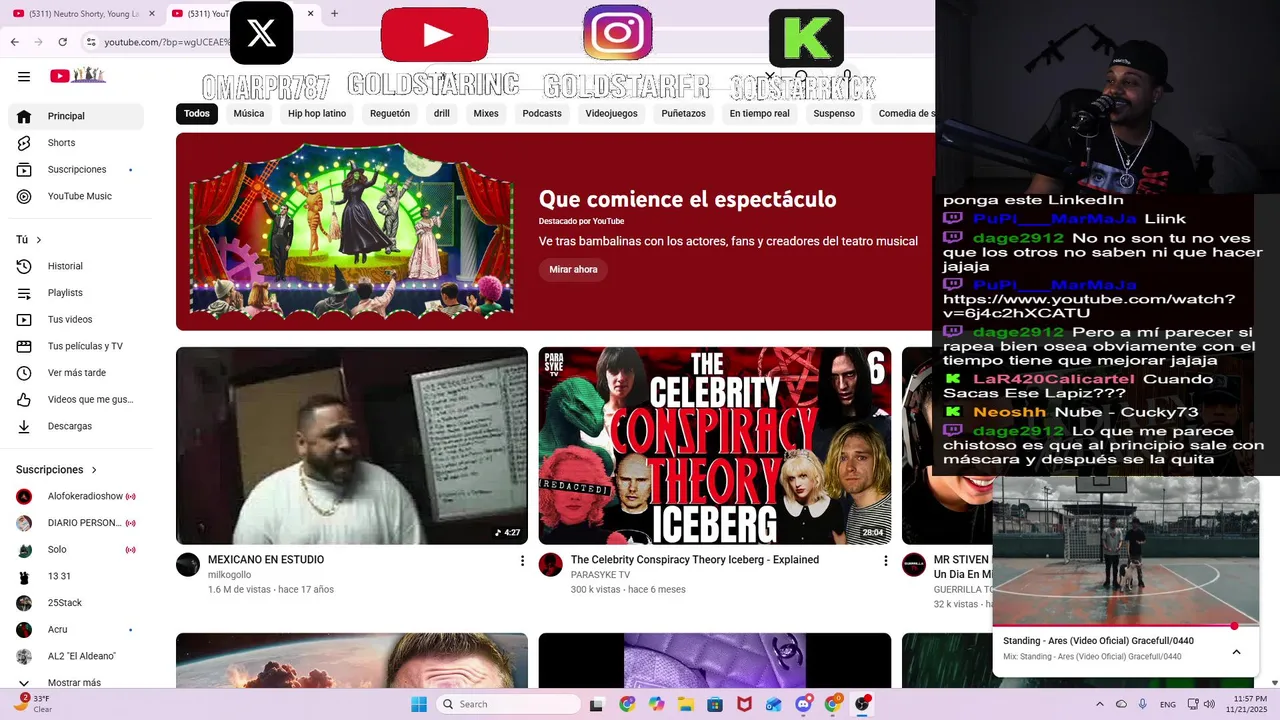Screen dimensions: 1280x720
Task: Select the Mixes filter chip
Action: [486, 114]
